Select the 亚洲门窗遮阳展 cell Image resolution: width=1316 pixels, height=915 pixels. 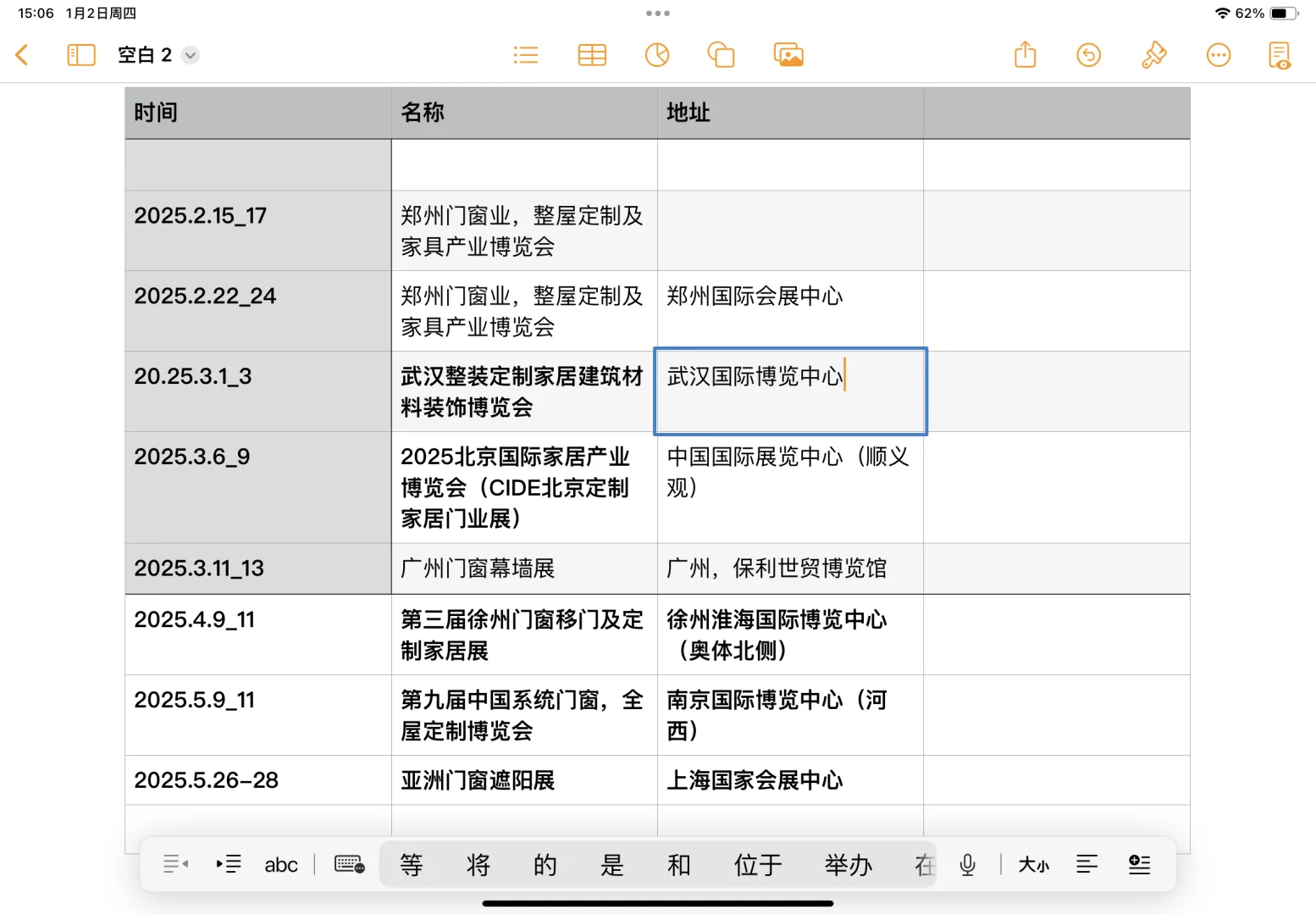[x=524, y=780]
